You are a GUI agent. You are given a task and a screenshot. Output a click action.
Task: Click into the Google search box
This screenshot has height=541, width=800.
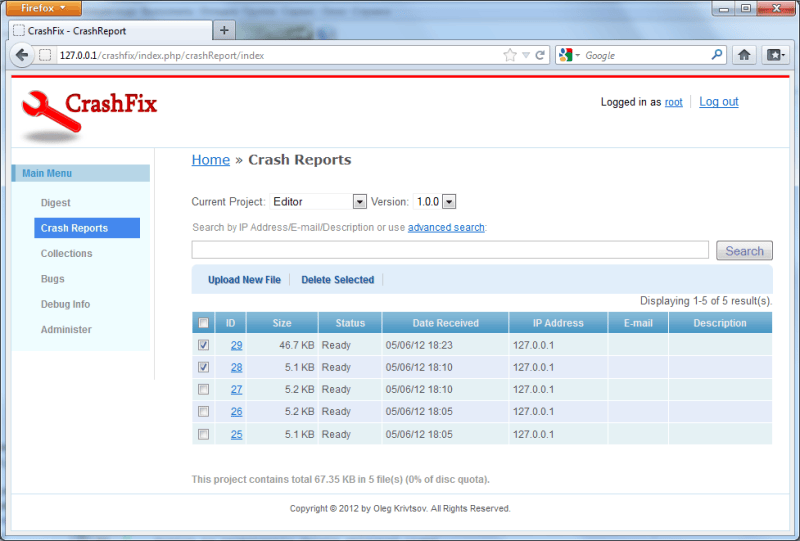point(645,55)
